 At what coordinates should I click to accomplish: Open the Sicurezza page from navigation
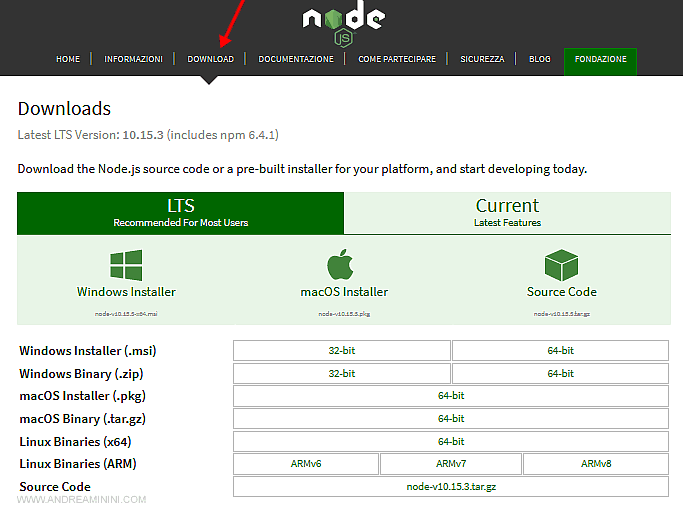tap(482, 60)
